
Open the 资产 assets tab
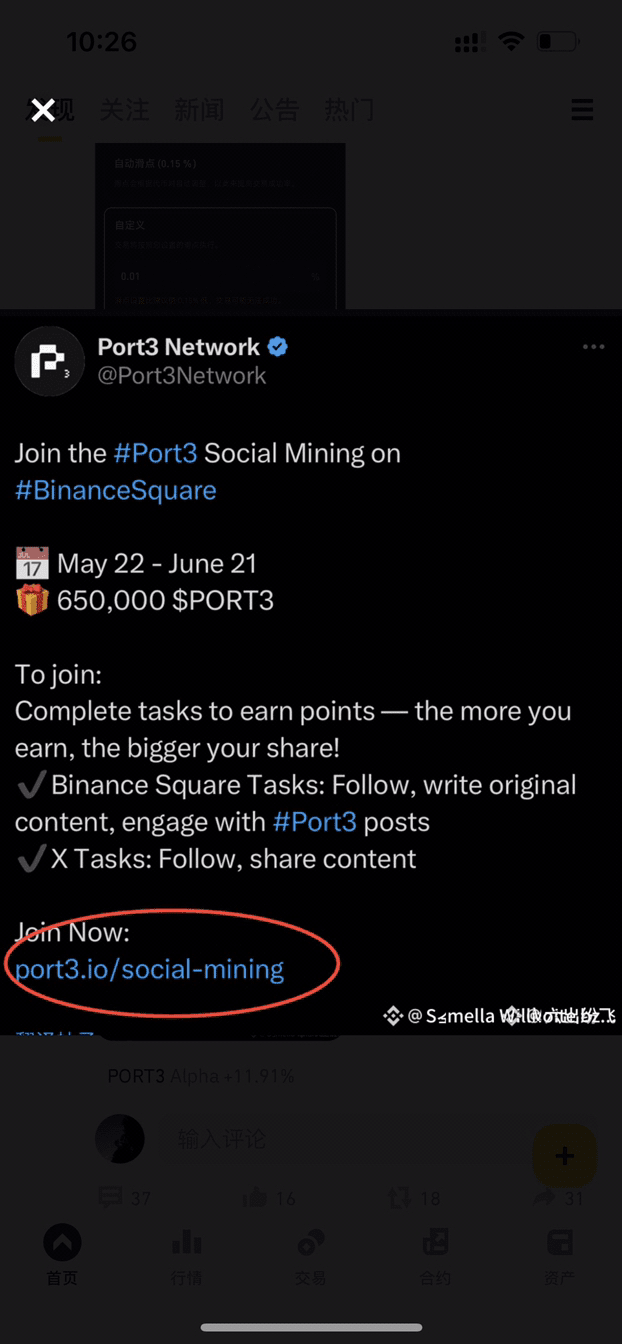point(560,1256)
